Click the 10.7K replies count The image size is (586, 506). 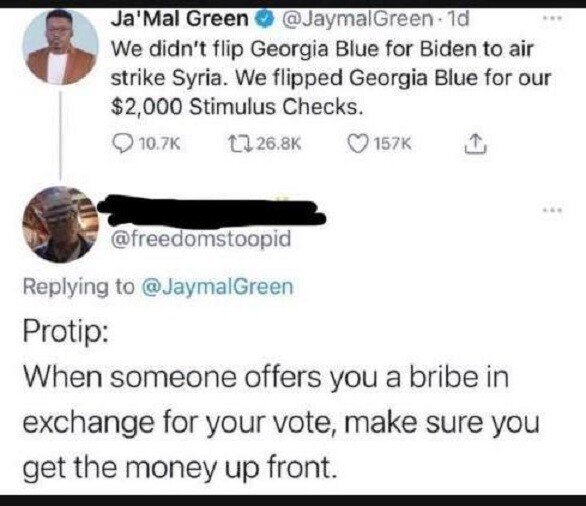[160, 144]
